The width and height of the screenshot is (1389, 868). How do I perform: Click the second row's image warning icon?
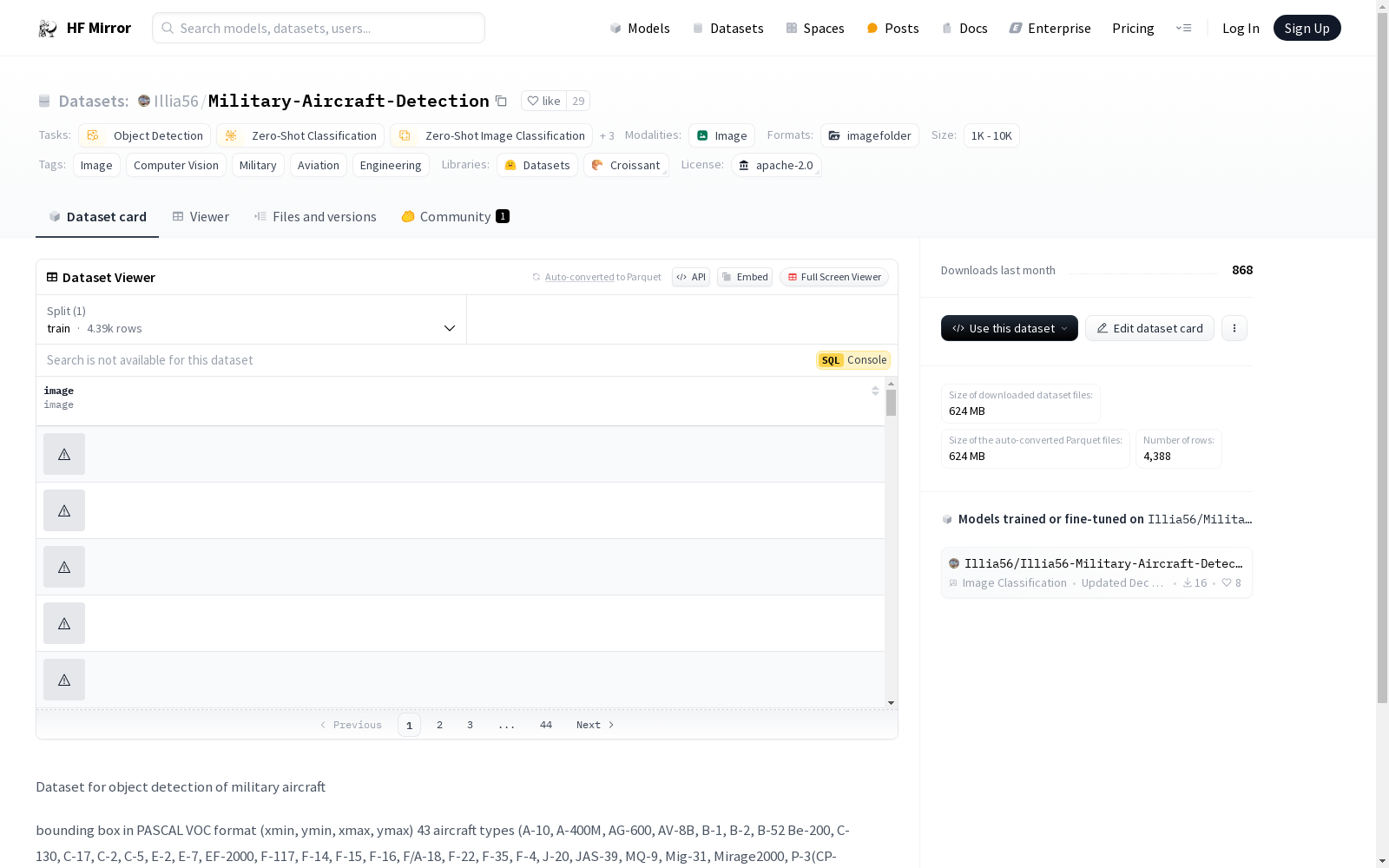pos(64,510)
